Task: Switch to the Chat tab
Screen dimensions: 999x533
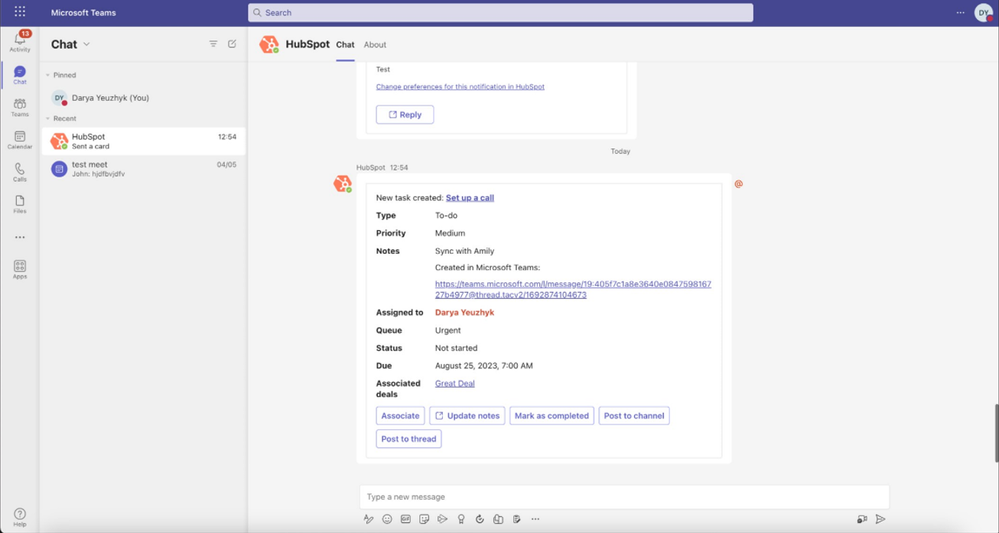Action: coord(345,45)
